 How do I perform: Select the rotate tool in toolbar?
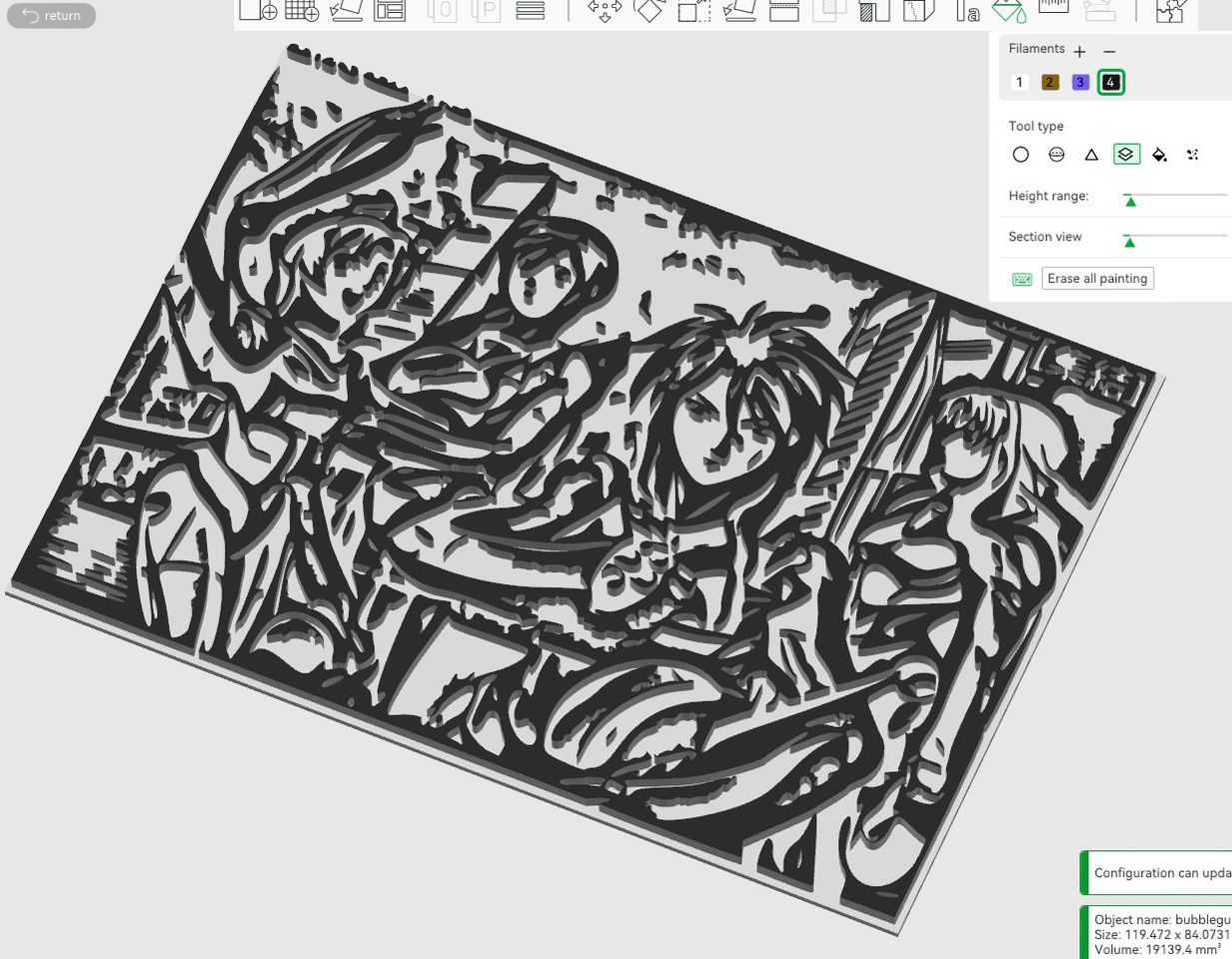649,10
